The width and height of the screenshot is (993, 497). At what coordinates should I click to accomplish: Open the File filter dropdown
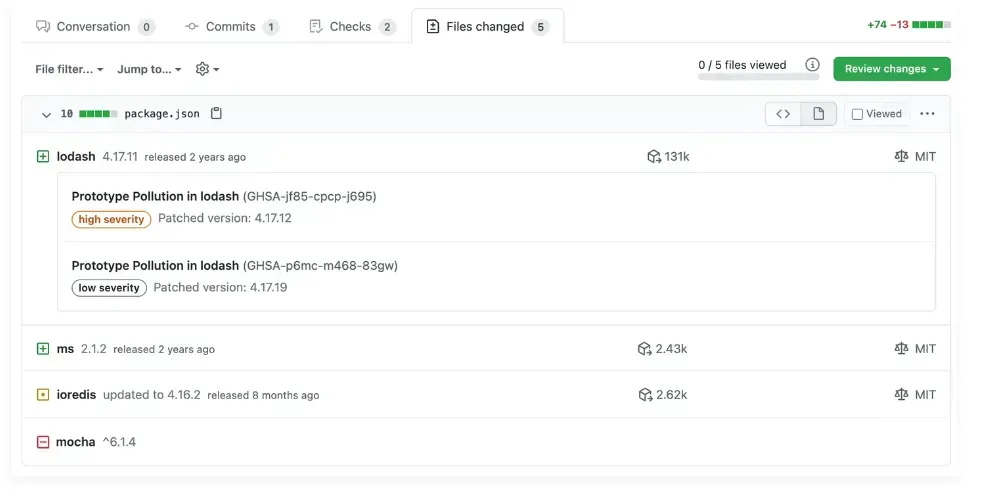tap(69, 70)
